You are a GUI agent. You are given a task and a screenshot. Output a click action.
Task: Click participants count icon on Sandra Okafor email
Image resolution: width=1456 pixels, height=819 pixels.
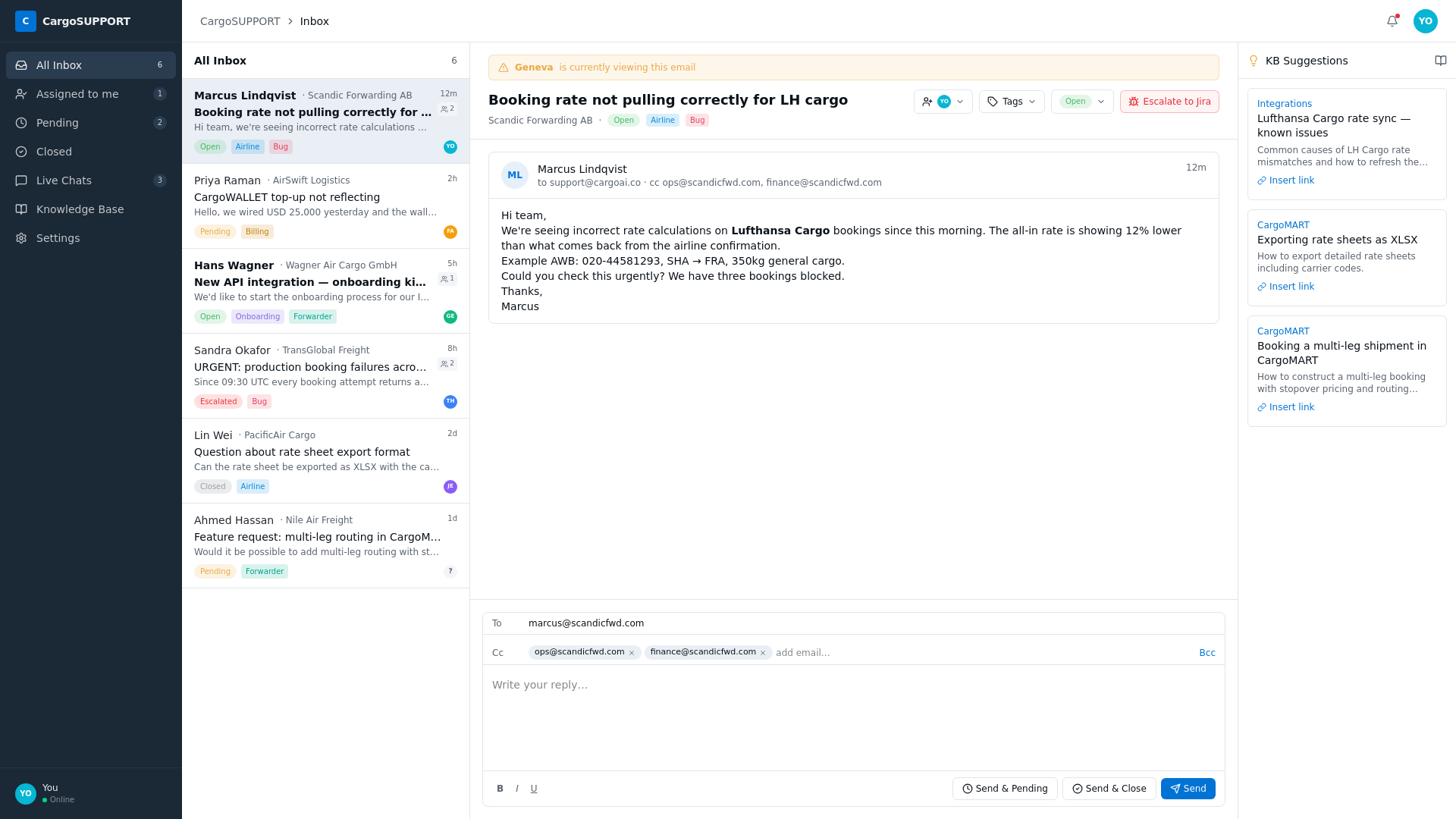447,364
